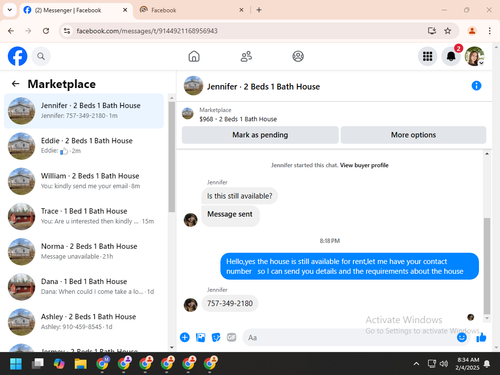
Task: Click the site information icon in address bar
Action: point(67,31)
